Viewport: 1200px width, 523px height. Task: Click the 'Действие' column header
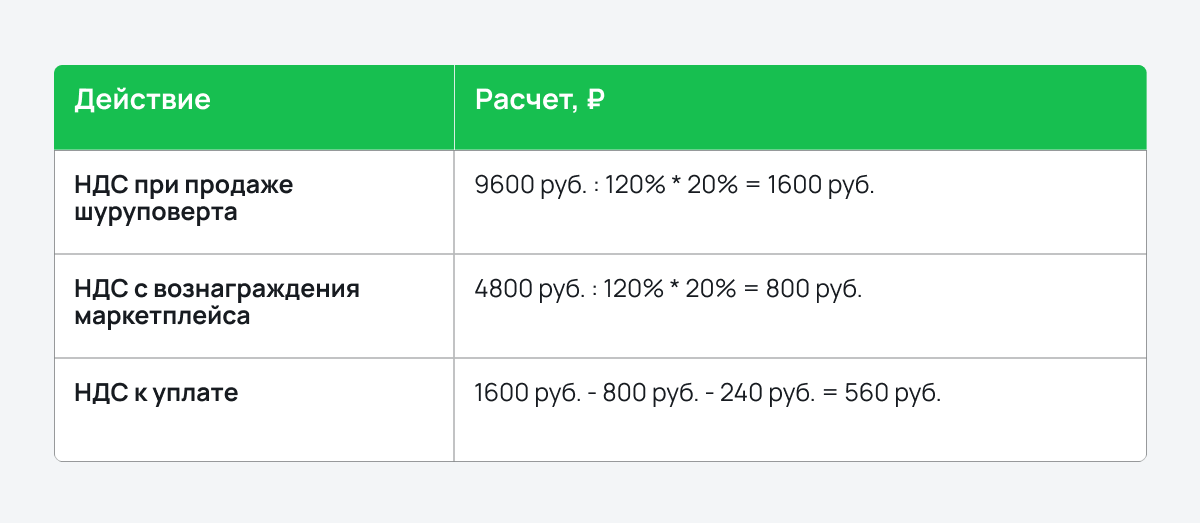coord(142,100)
